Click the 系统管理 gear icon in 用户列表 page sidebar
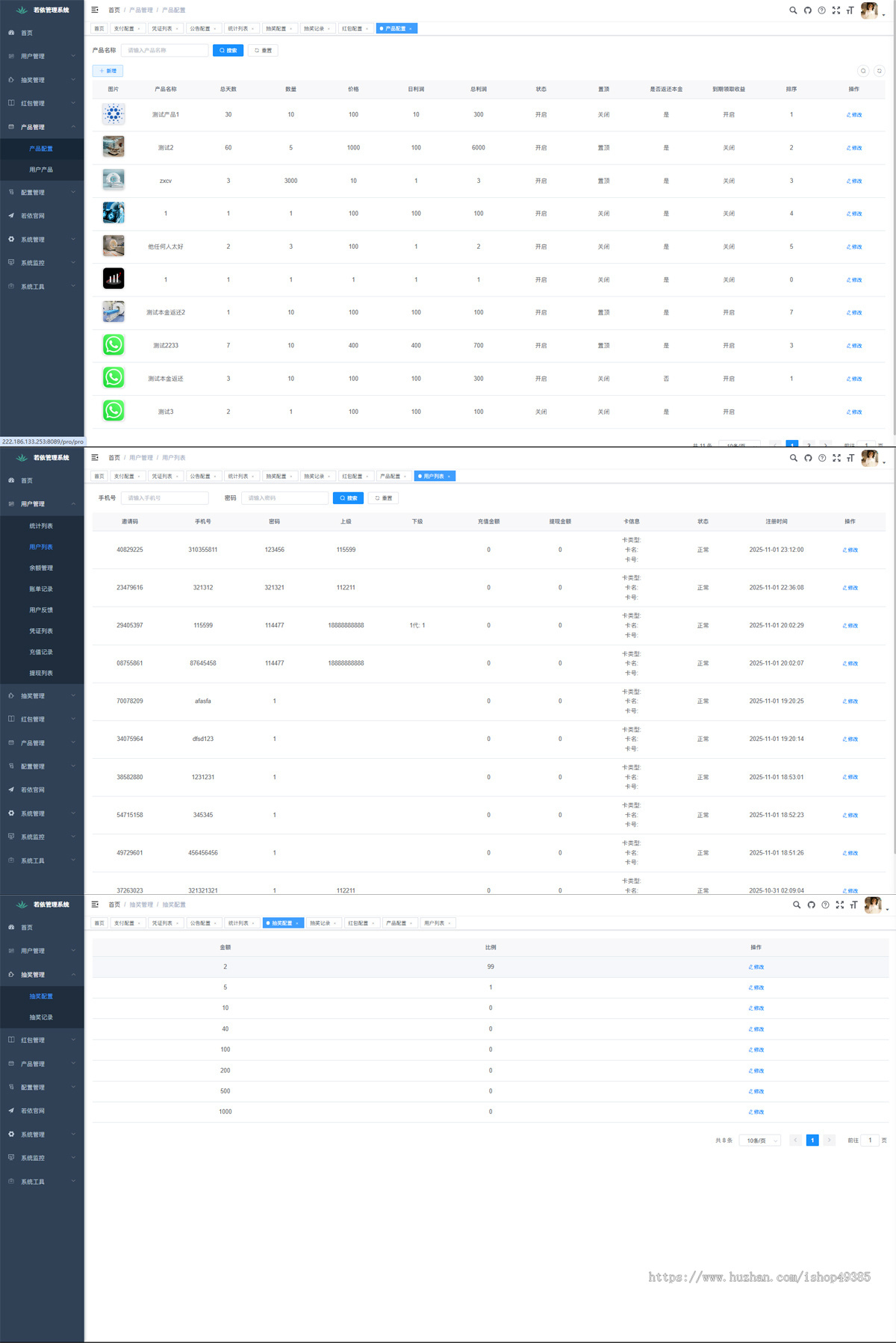The image size is (896, 1343). pos(11,813)
